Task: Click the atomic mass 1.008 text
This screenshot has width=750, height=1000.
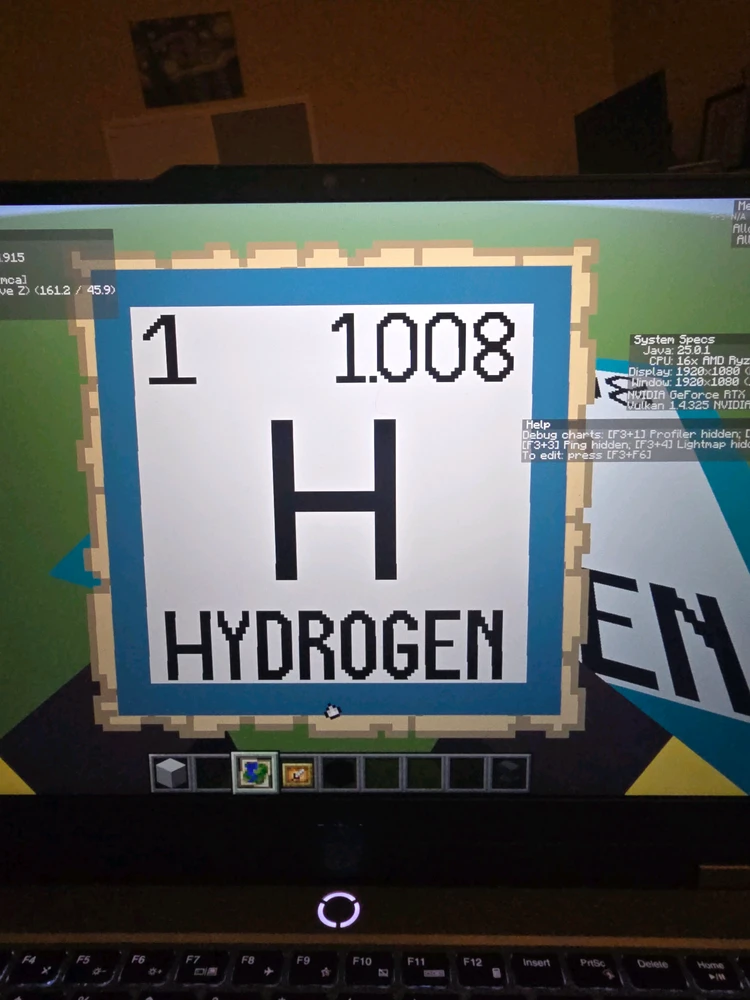Action: point(423,348)
